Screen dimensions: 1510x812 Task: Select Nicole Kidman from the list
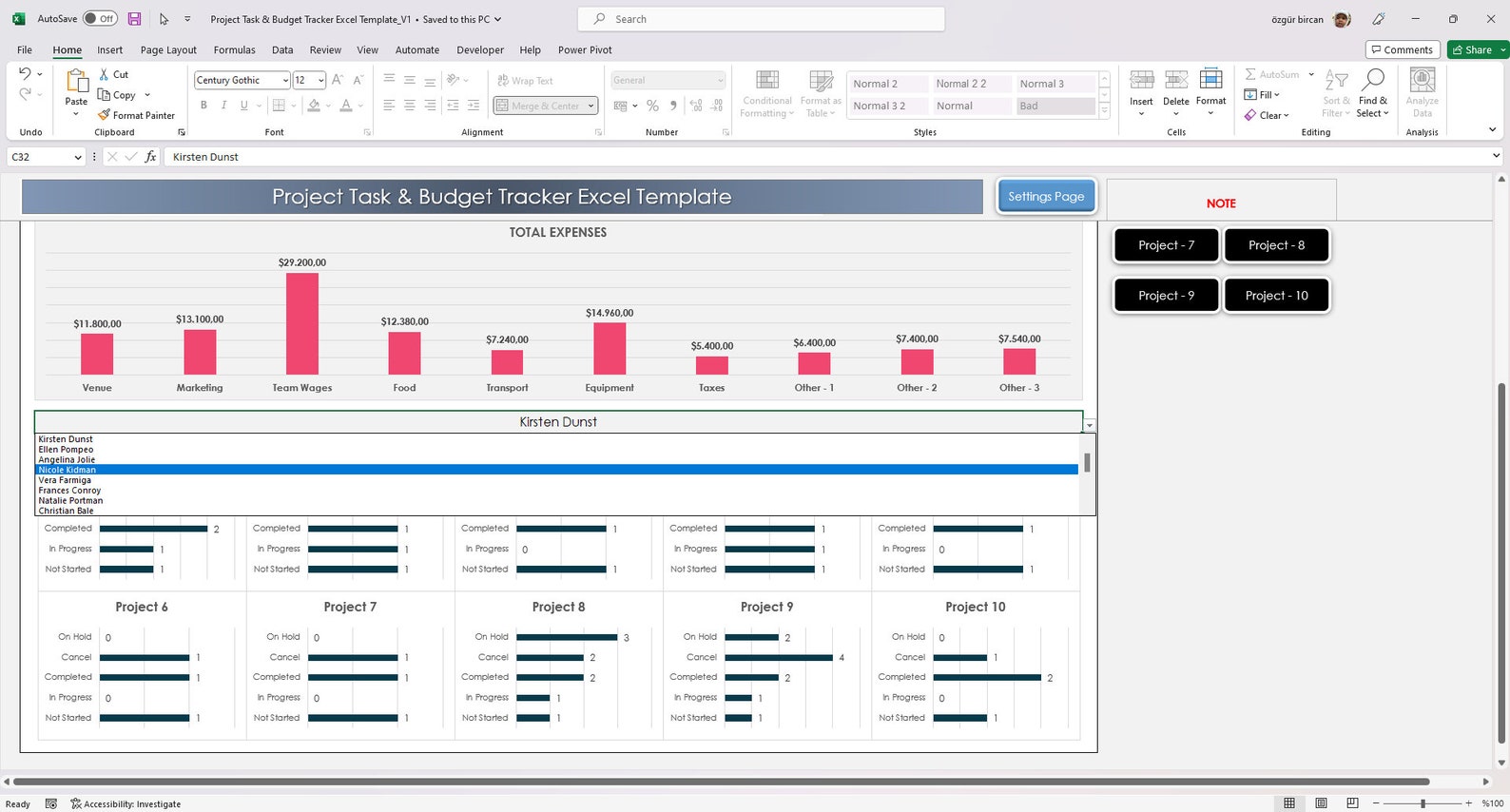click(x=557, y=470)
